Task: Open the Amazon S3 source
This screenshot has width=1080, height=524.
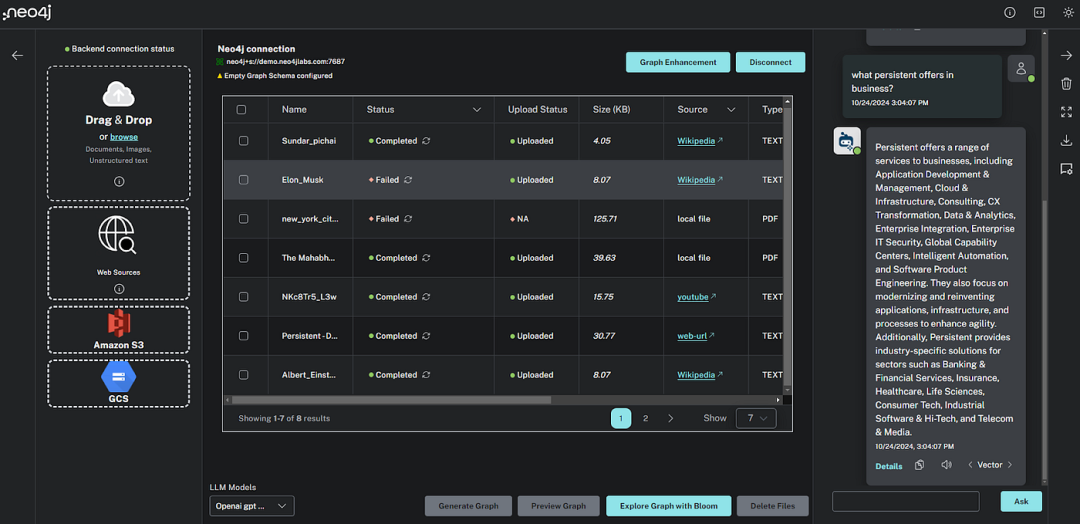Action: click(118, 330)
